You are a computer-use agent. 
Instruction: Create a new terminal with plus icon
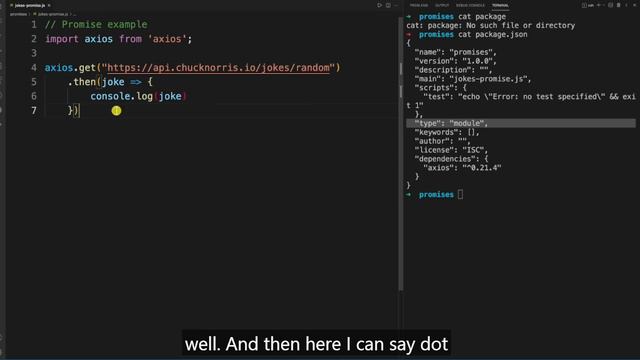pos(598,5)
